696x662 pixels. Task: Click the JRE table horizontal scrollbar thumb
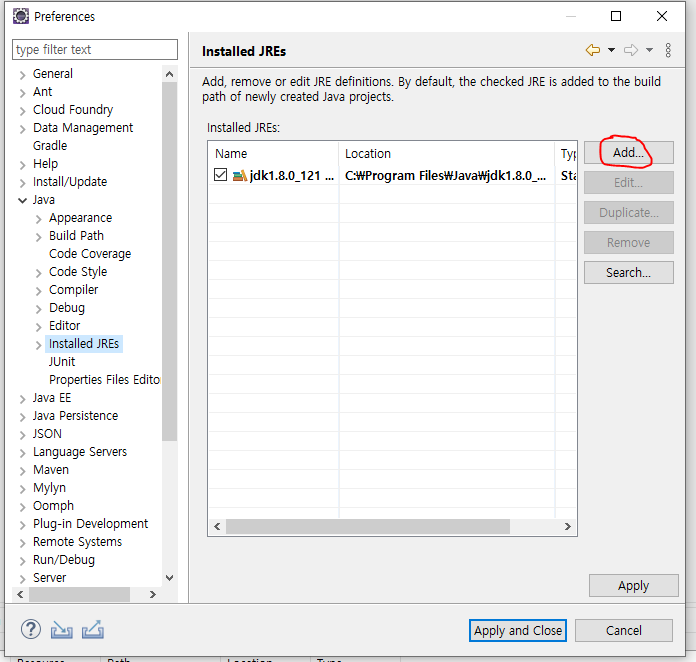(368, 527)
